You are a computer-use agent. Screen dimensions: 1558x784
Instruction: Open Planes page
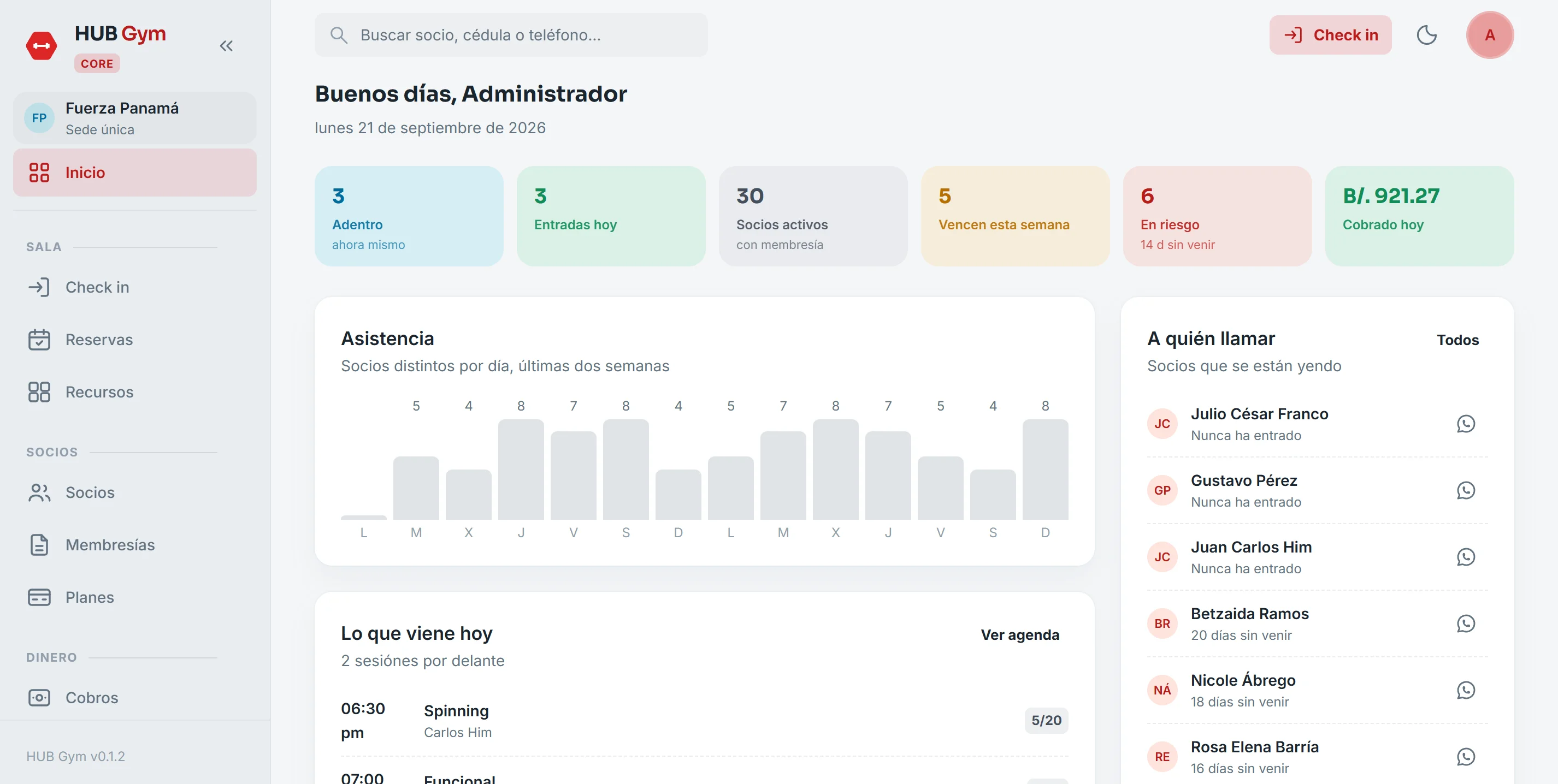[135, 597]
